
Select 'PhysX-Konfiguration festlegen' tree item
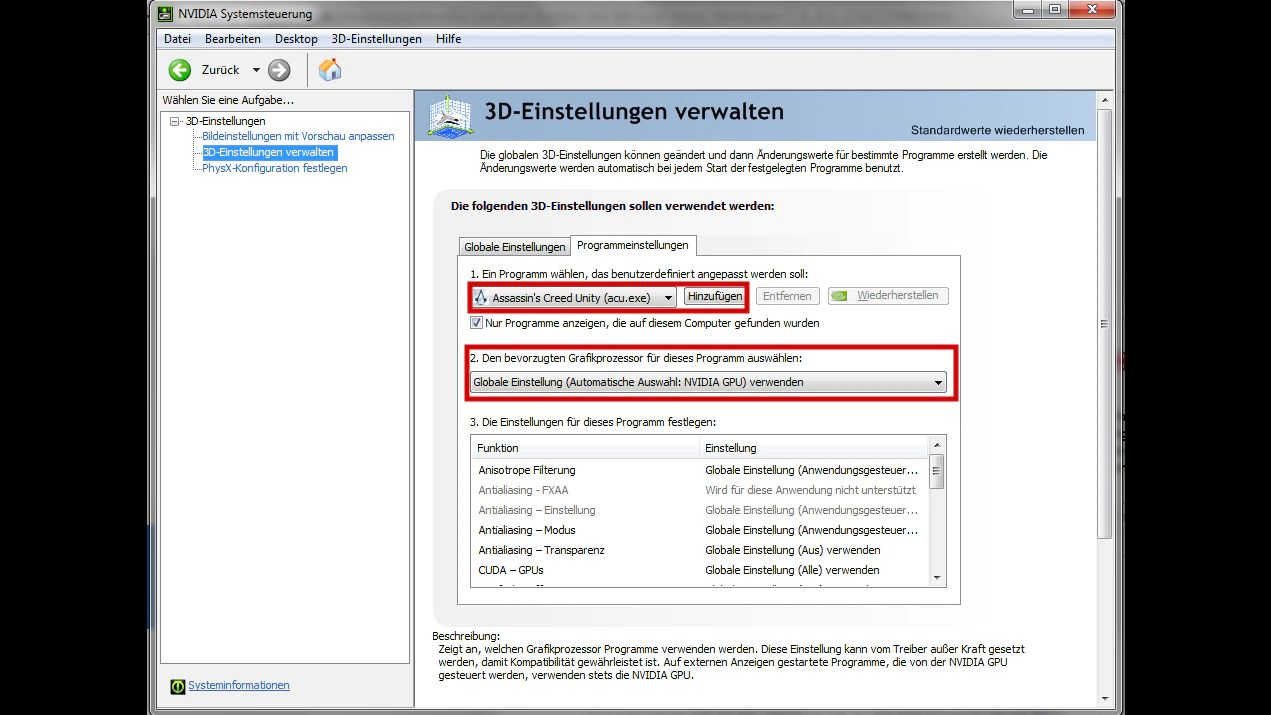click(x=275, y=168)
